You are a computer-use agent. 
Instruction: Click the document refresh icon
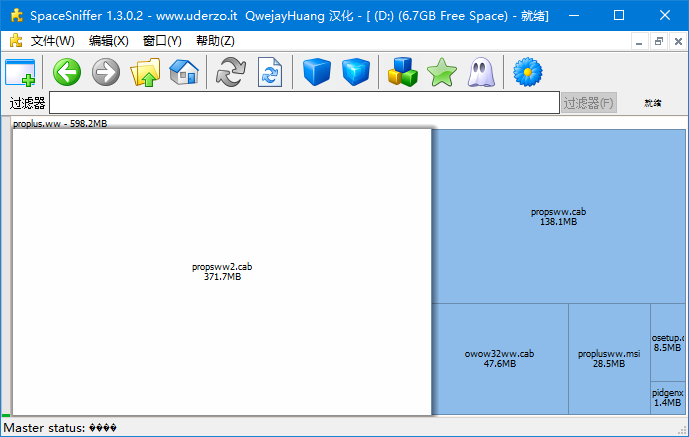click(270, 72)
